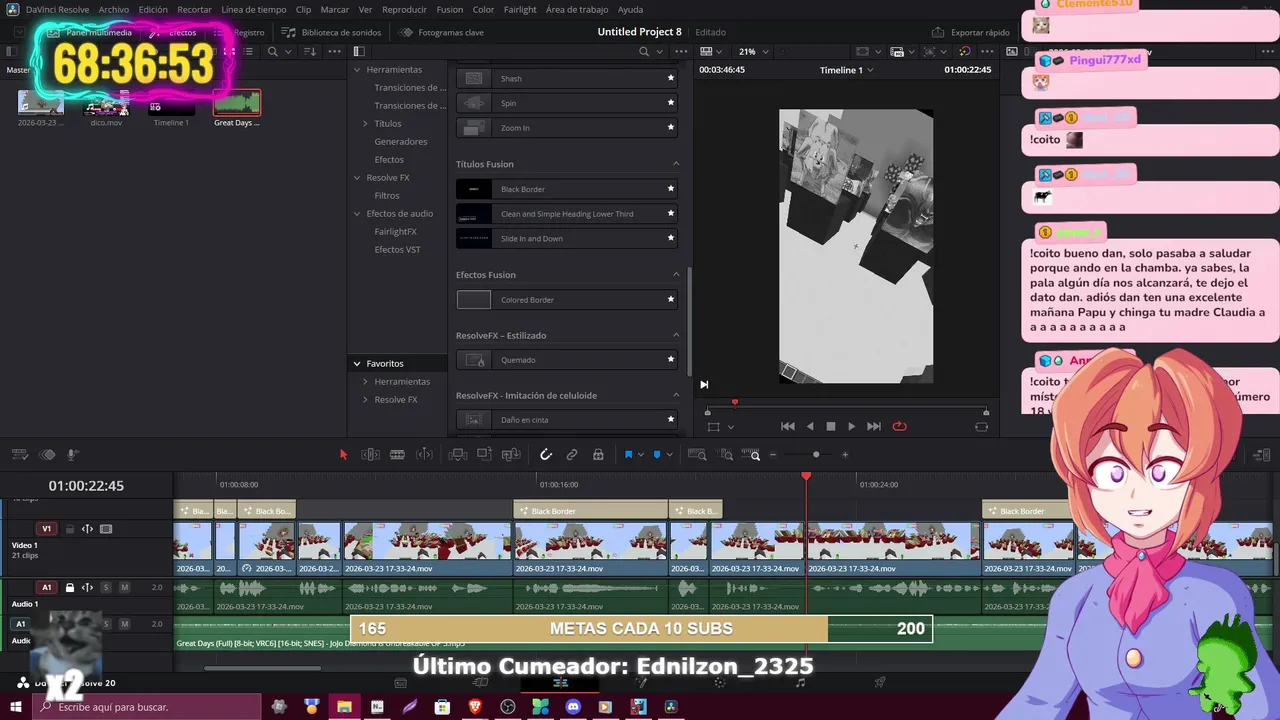Click the viewer scrub bar playhead
The height and width of the screenshot is (720, 1280).
[x=735, y=403]
